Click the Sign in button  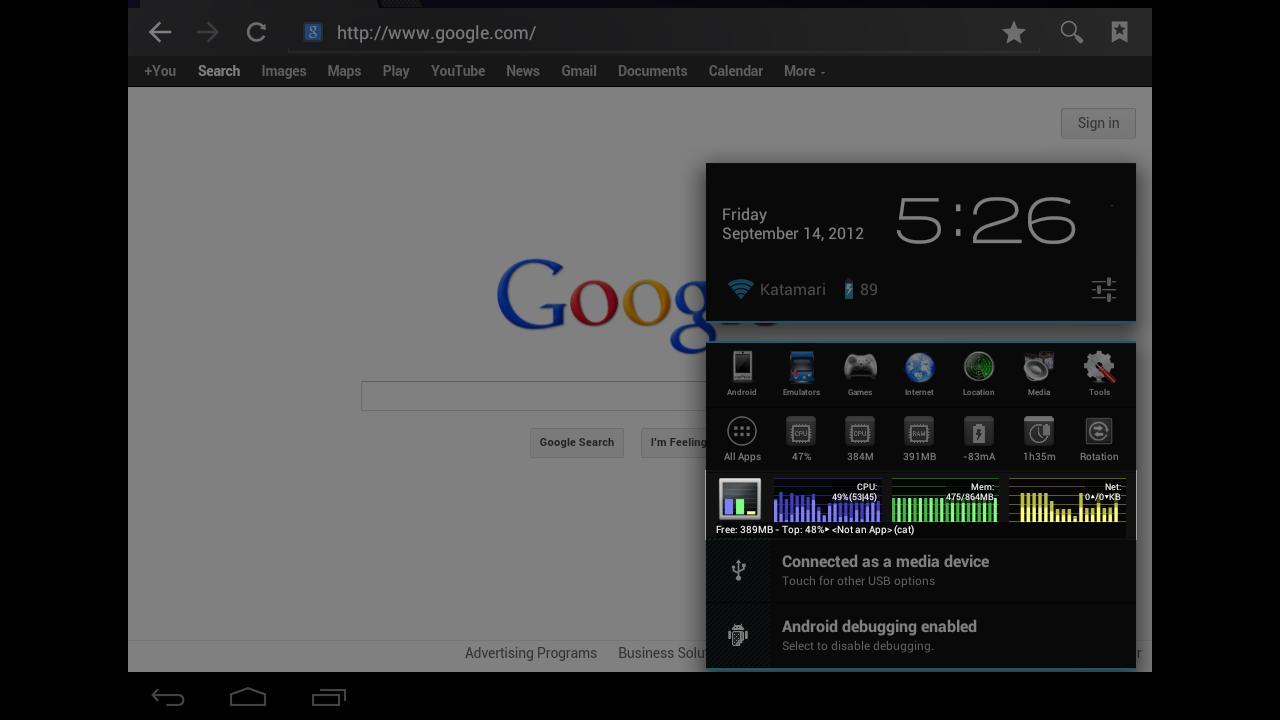click(1098, 123)
